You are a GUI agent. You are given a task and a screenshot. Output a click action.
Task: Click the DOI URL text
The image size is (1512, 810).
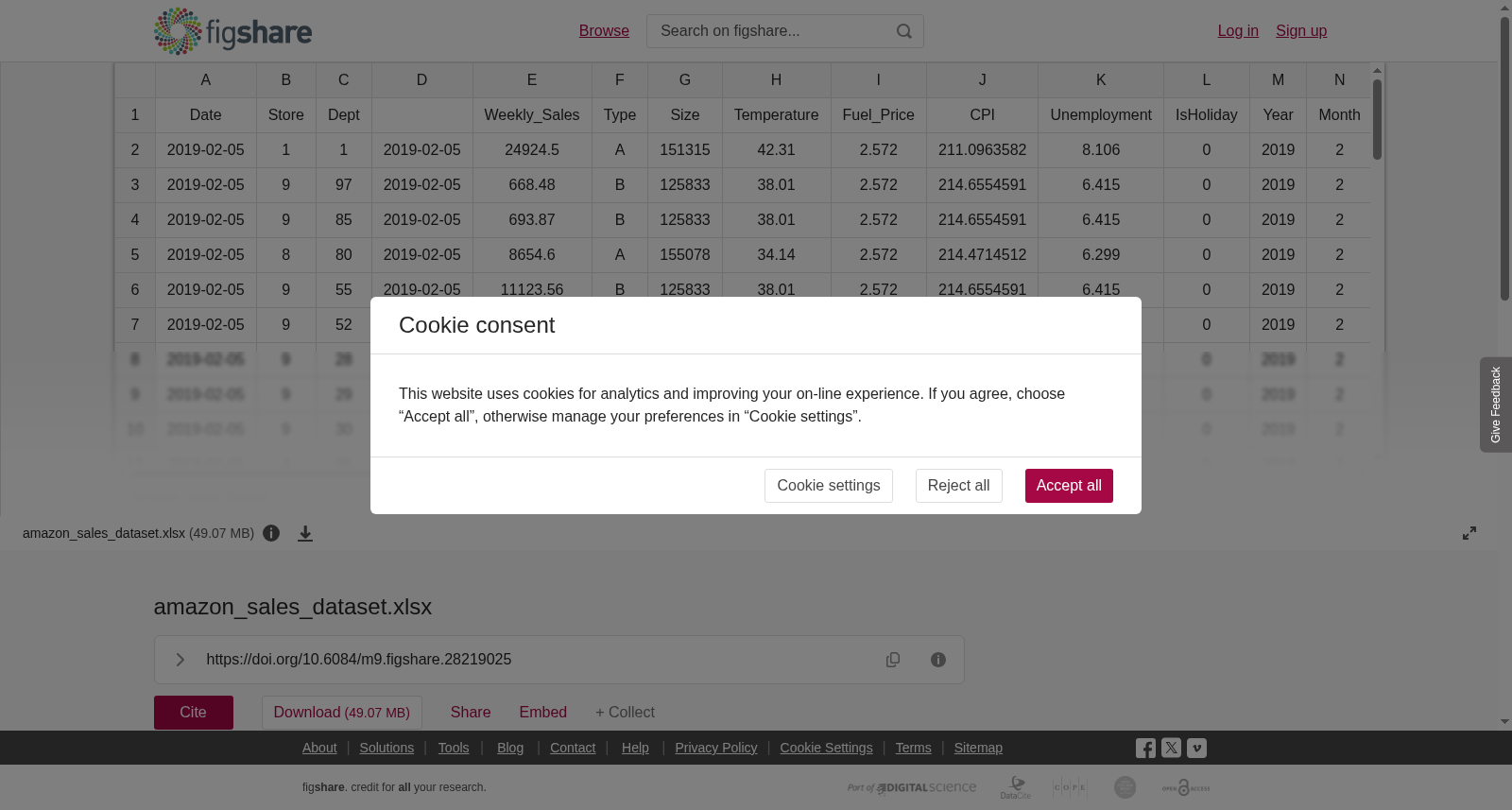click(x=359, y=660)
